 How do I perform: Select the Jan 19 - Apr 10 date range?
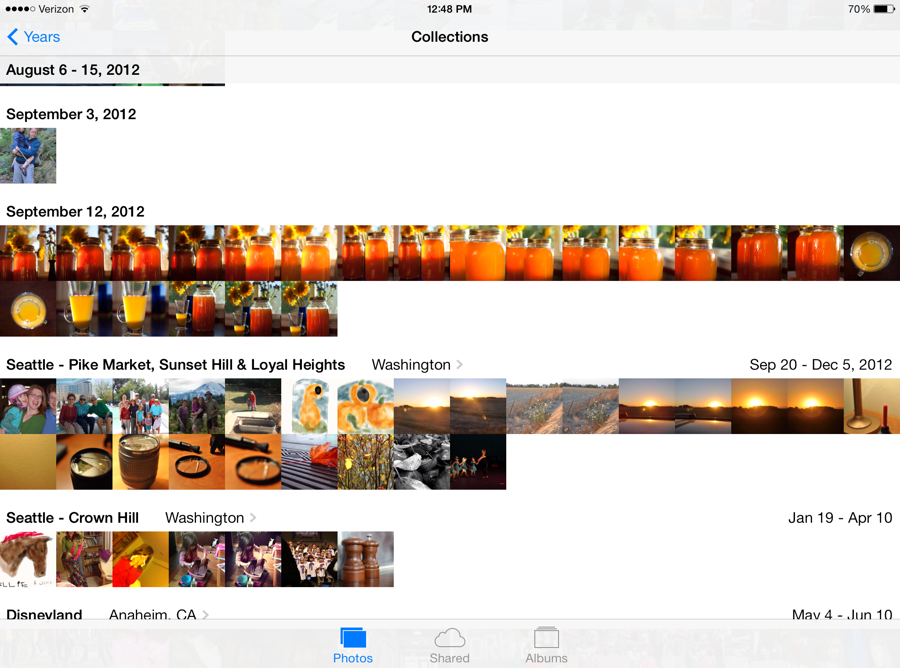pos(840,518)
